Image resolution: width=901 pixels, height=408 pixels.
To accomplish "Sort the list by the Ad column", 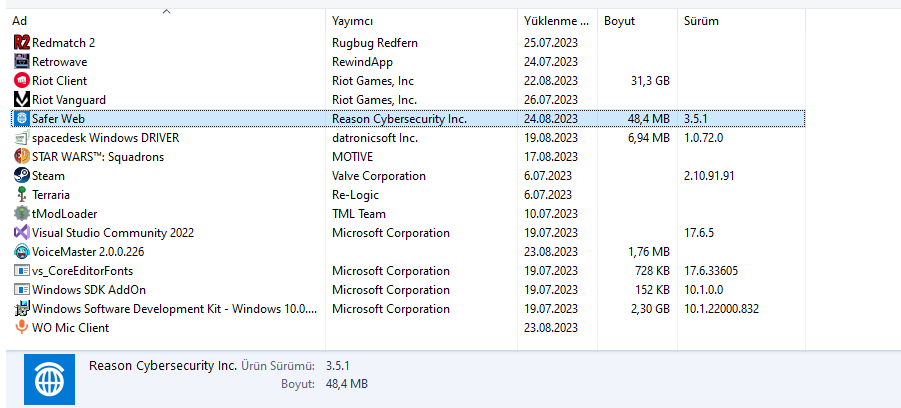I will pos(20,21).
